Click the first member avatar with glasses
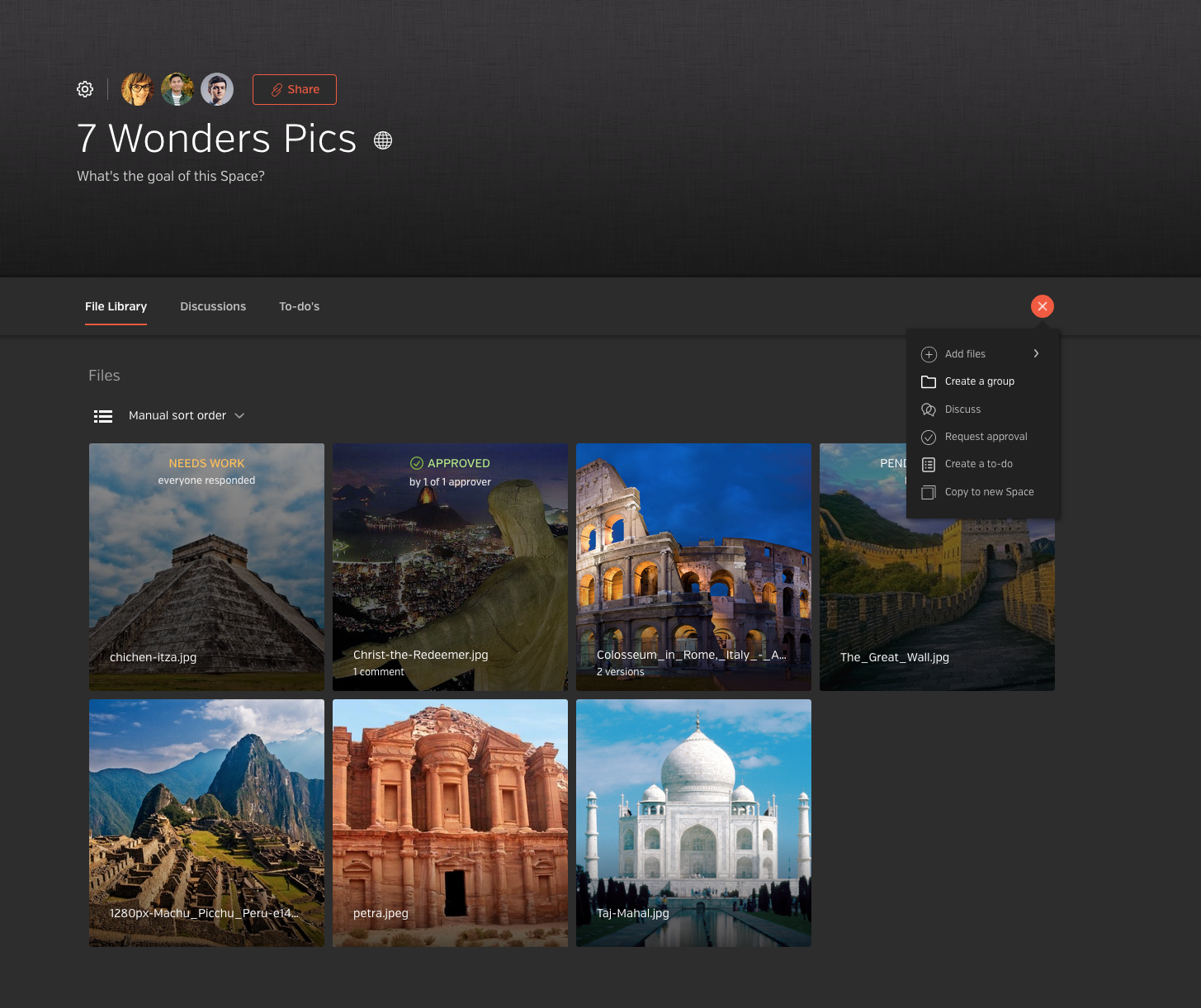 pyautogui.click(x=138, y=89)
